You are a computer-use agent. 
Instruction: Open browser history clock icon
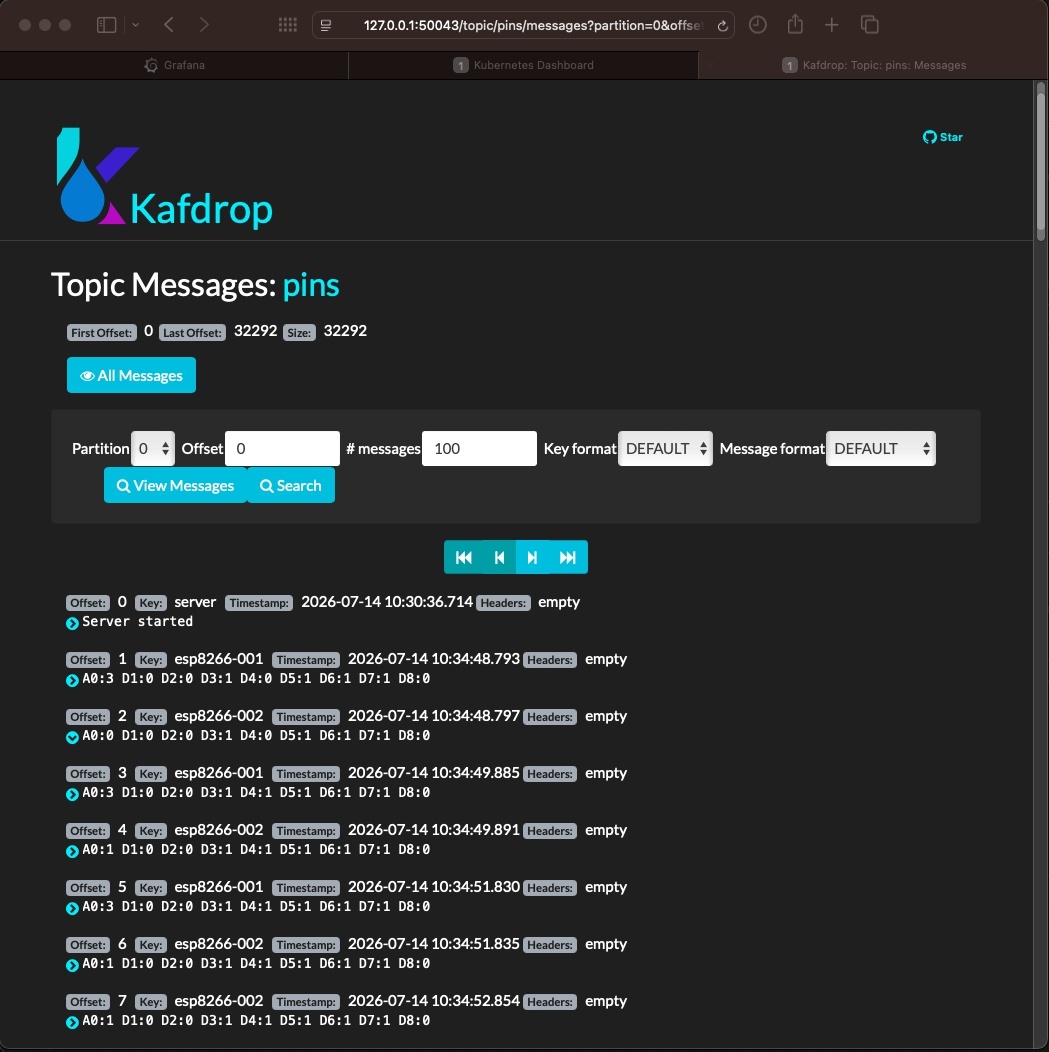tap(758, 25)
